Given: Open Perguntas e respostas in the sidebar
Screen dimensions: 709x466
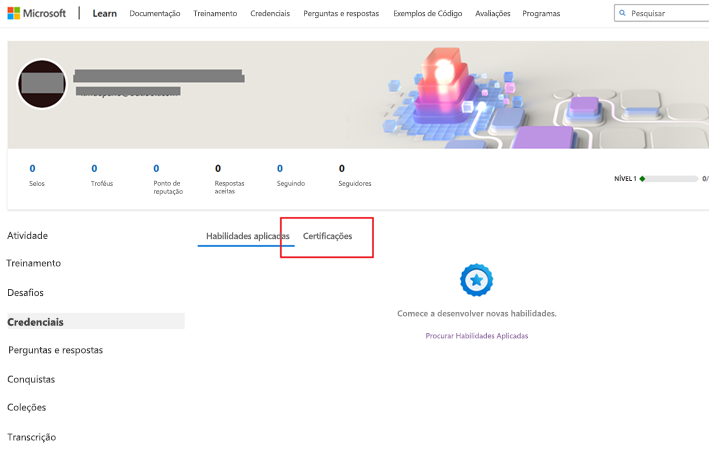Looking at the screenshot, I should (56, 350).
